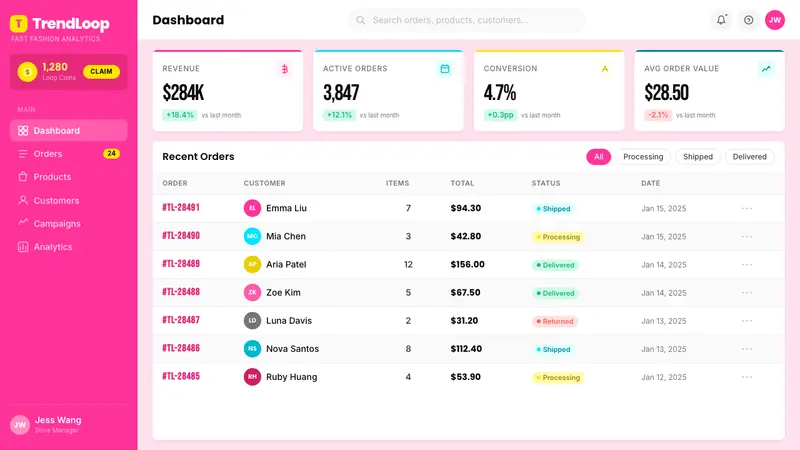
Task: Open order link #TL-28490
Action: pyautogui.click(x=181, y=236)
